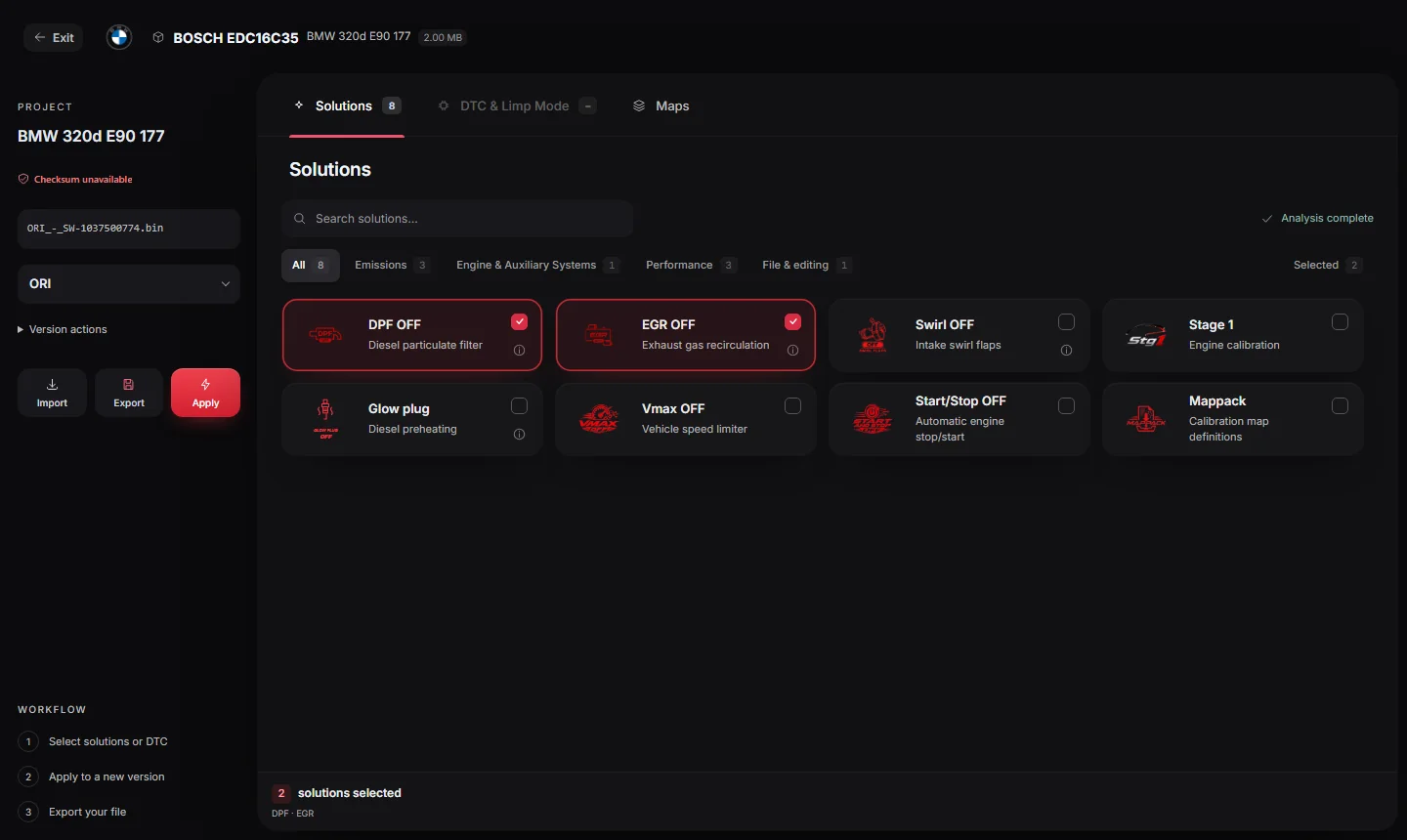Click the search magnifier icon
The image size is (1407, 840).
tap(300, 219)
